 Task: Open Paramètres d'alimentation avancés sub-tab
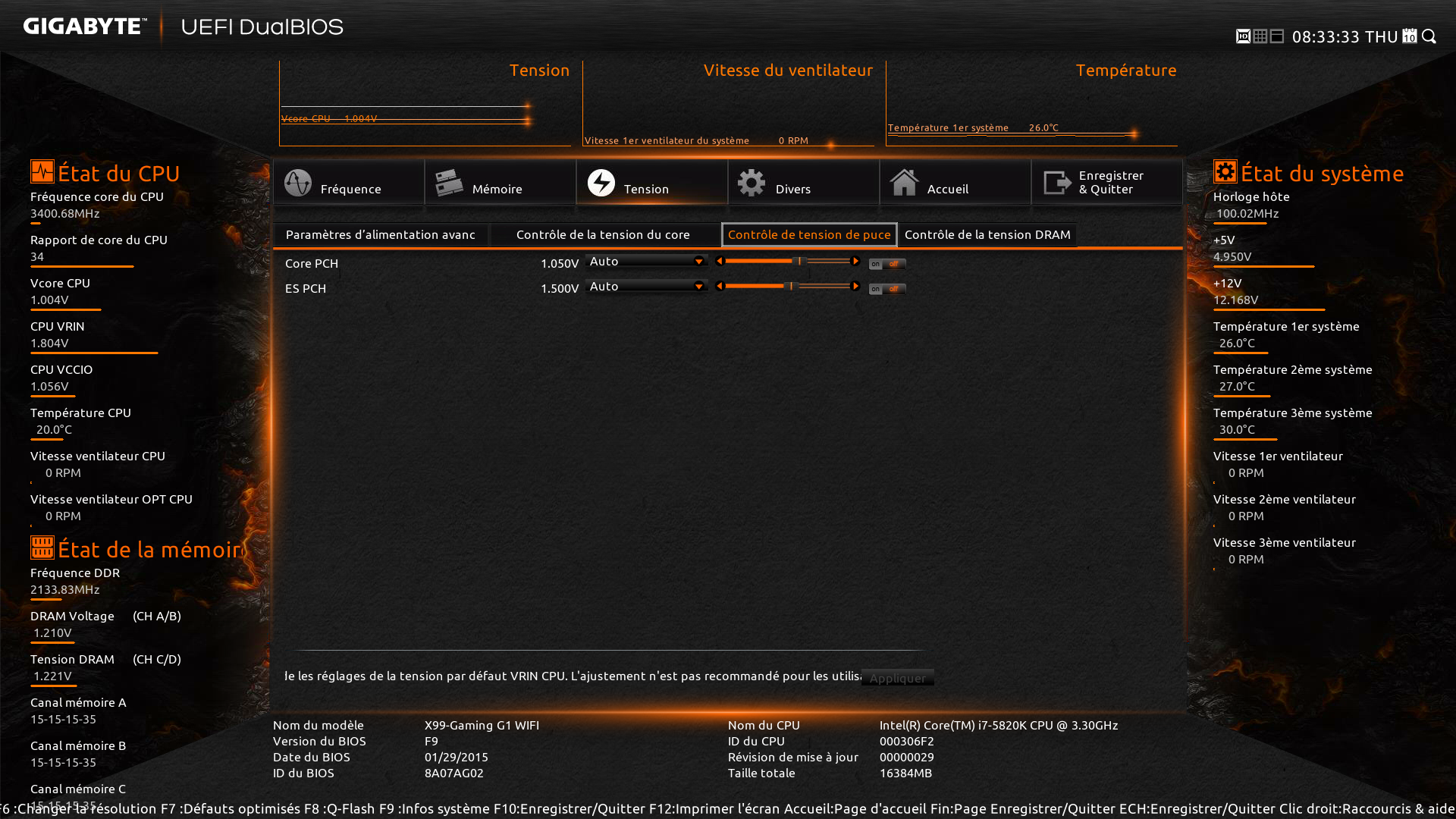[381, 235]
